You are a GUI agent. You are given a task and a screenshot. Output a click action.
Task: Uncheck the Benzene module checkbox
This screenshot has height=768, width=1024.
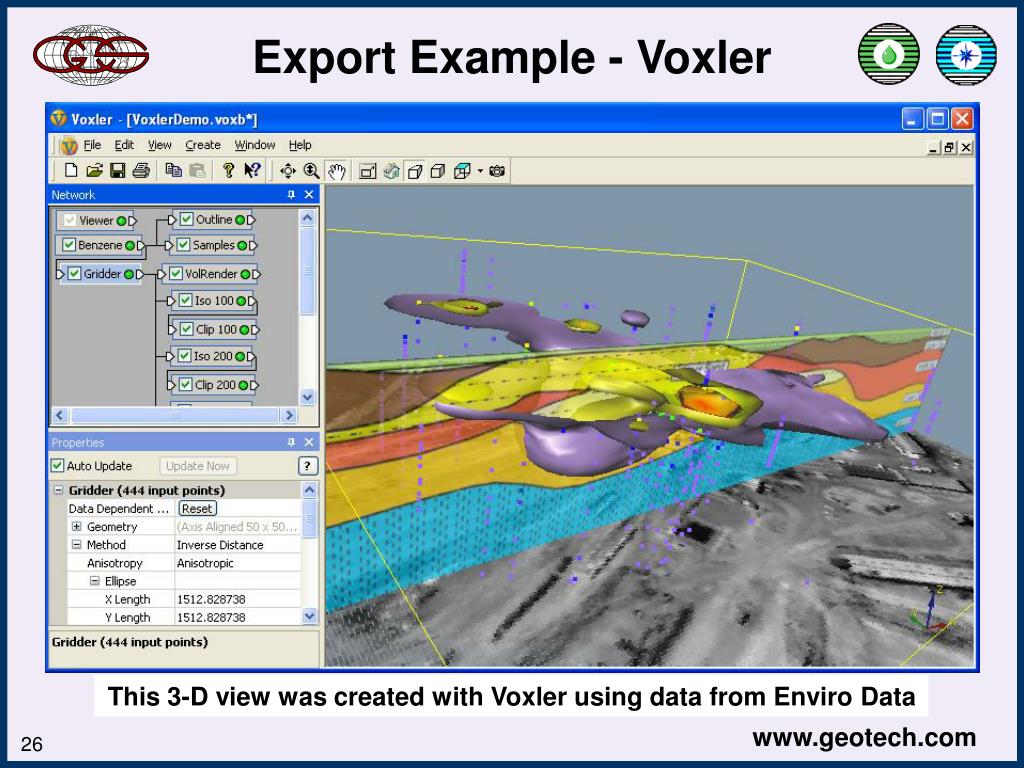69,245
